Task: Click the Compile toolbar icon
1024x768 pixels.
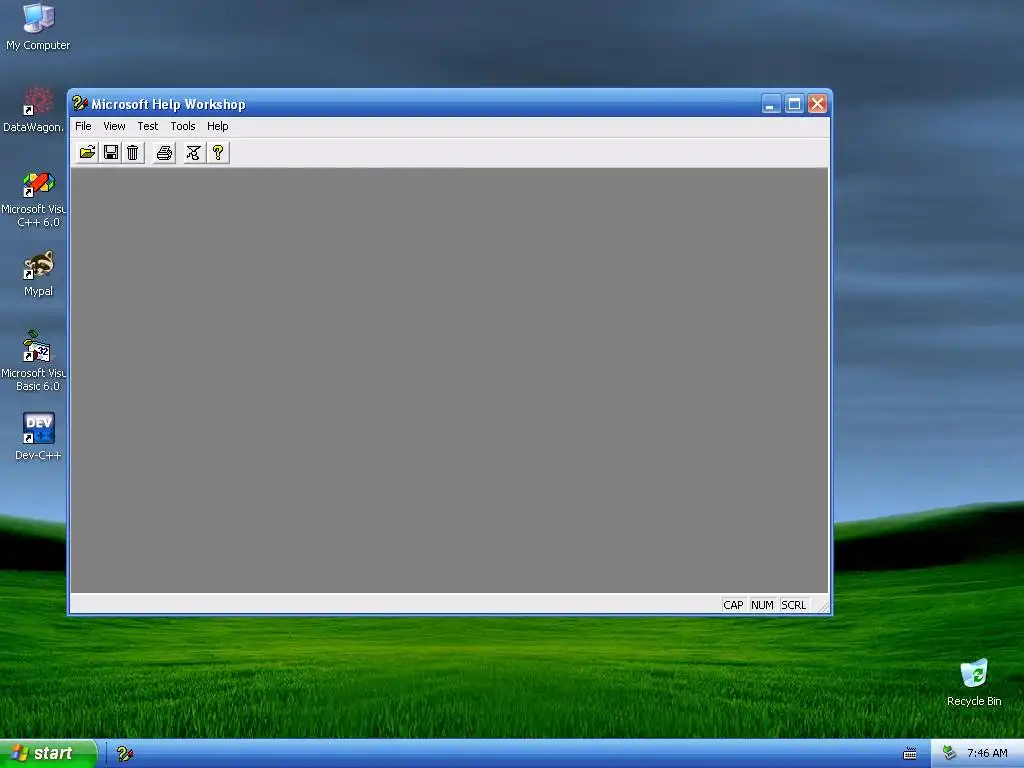Action: tap(193, 153)
